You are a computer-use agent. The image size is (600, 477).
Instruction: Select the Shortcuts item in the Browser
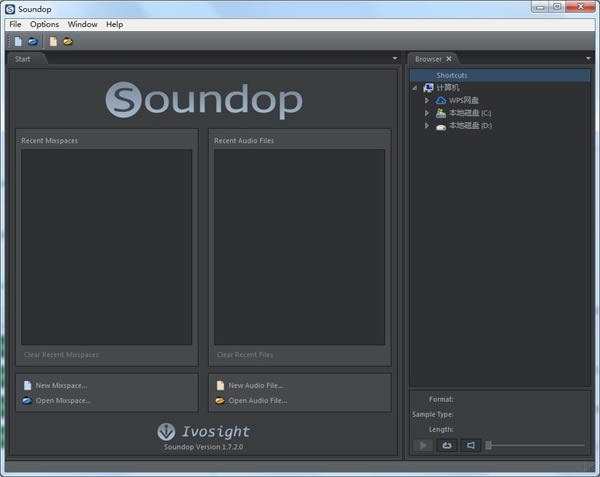[451, 75]
